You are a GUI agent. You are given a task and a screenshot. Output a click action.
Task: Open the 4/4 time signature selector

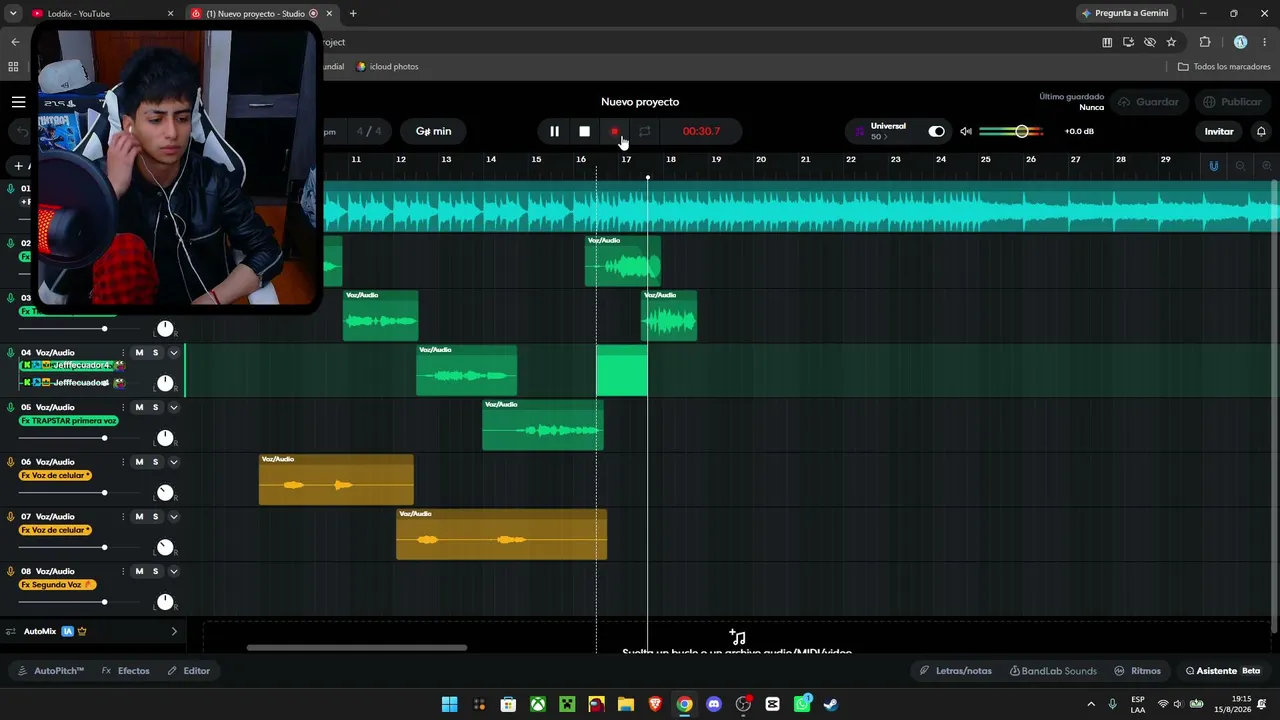pos(369,131)
